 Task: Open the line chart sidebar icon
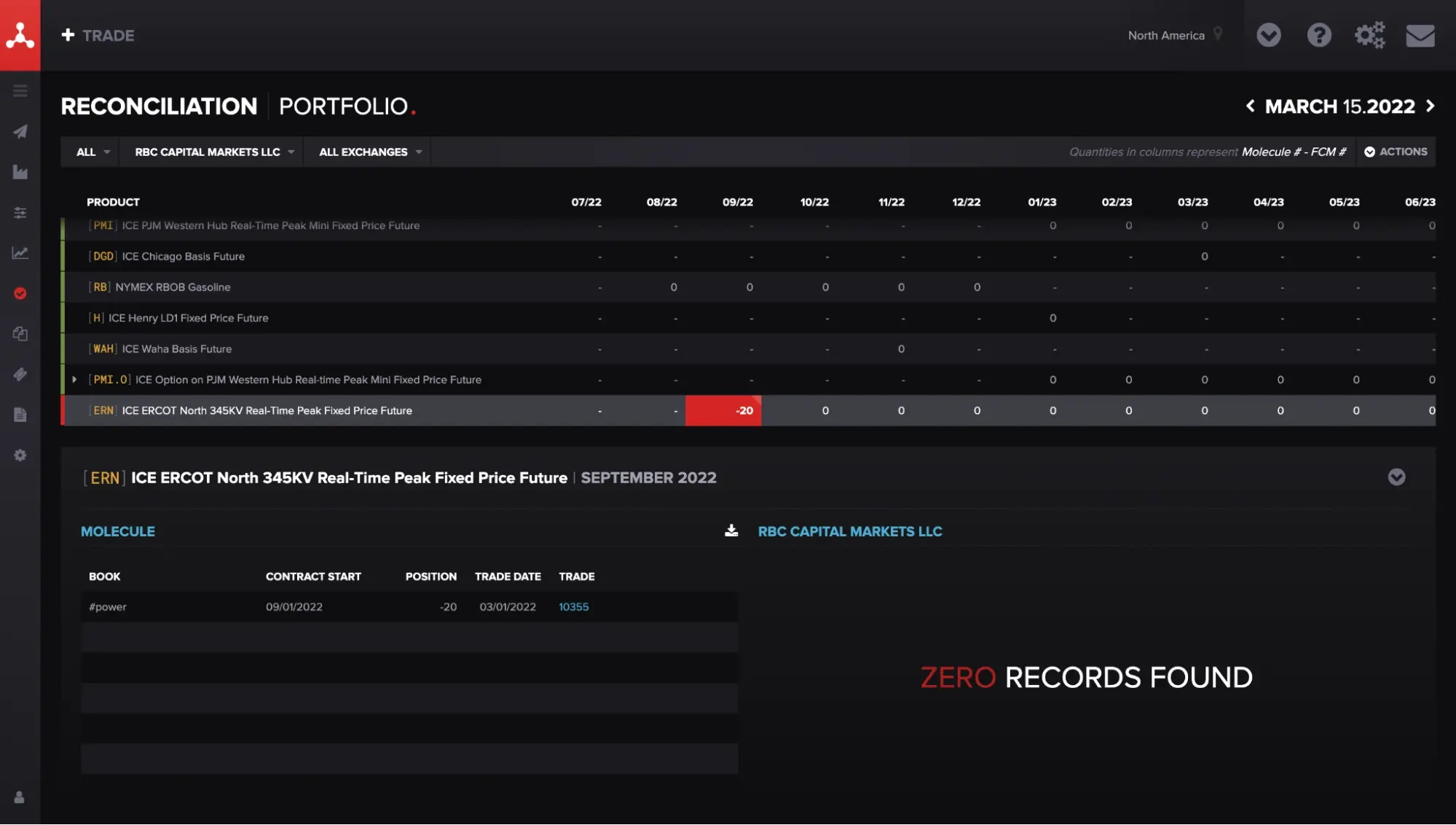(20, 253)
